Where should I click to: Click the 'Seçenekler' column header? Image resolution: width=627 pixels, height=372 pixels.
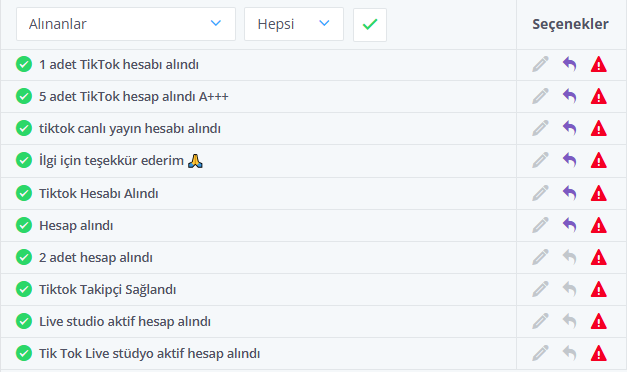(570, 24)
